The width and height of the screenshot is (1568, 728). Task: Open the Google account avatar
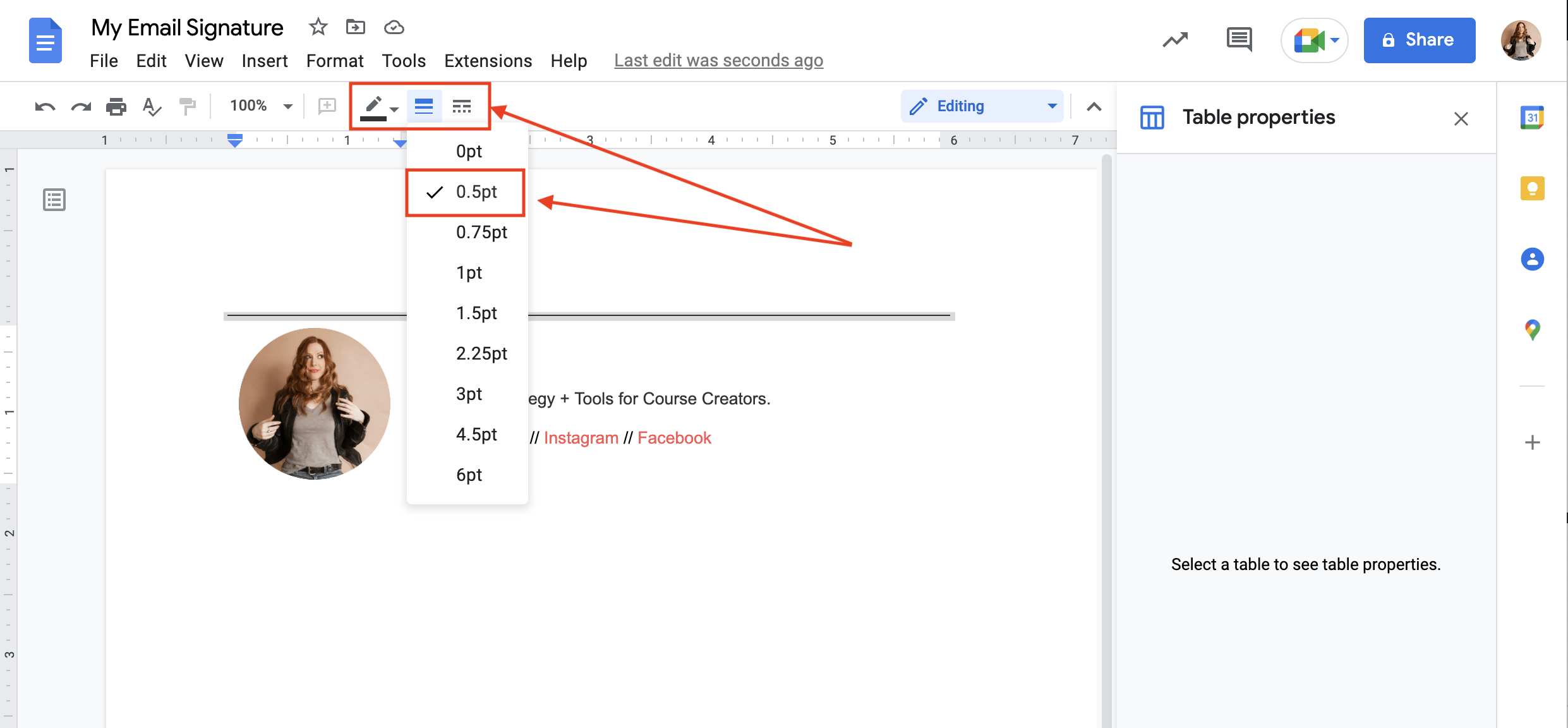click(1521, 40)
